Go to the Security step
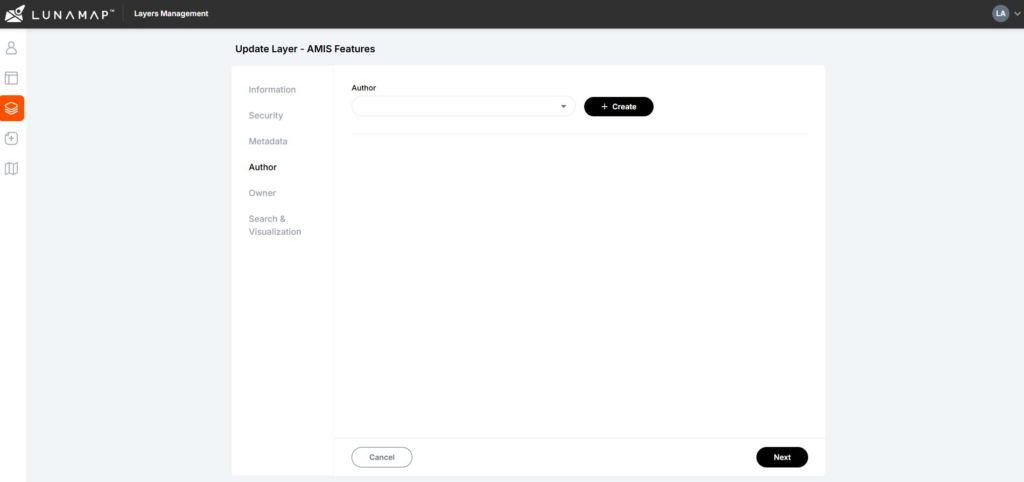This screenshot has height=482, width=1024. click(266, 116)
